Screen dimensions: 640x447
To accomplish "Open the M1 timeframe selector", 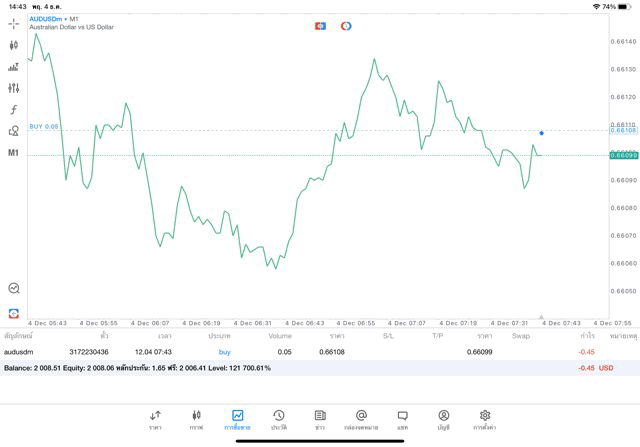I will (14, 153).
